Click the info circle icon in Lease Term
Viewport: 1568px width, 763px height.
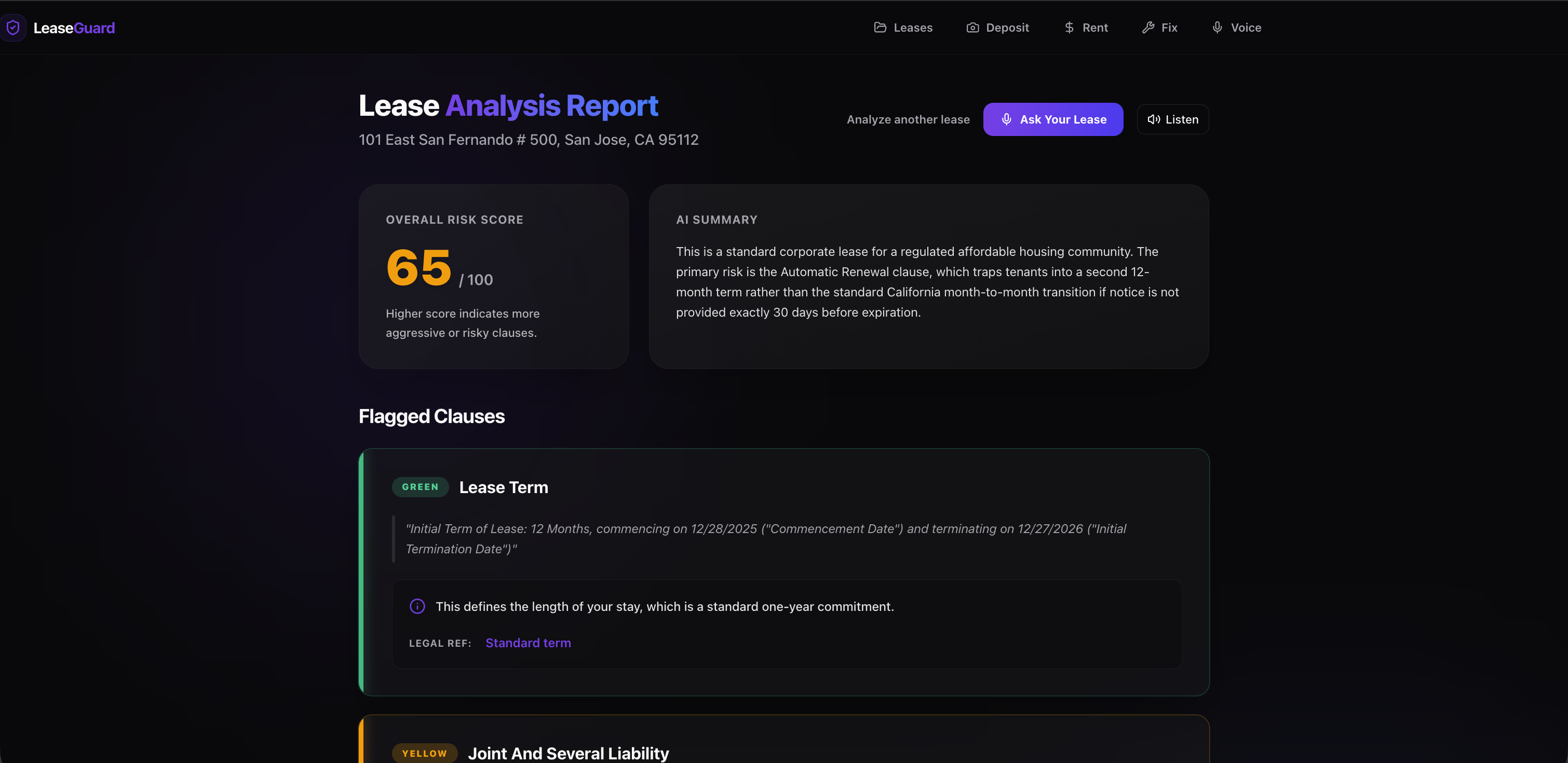417,606
